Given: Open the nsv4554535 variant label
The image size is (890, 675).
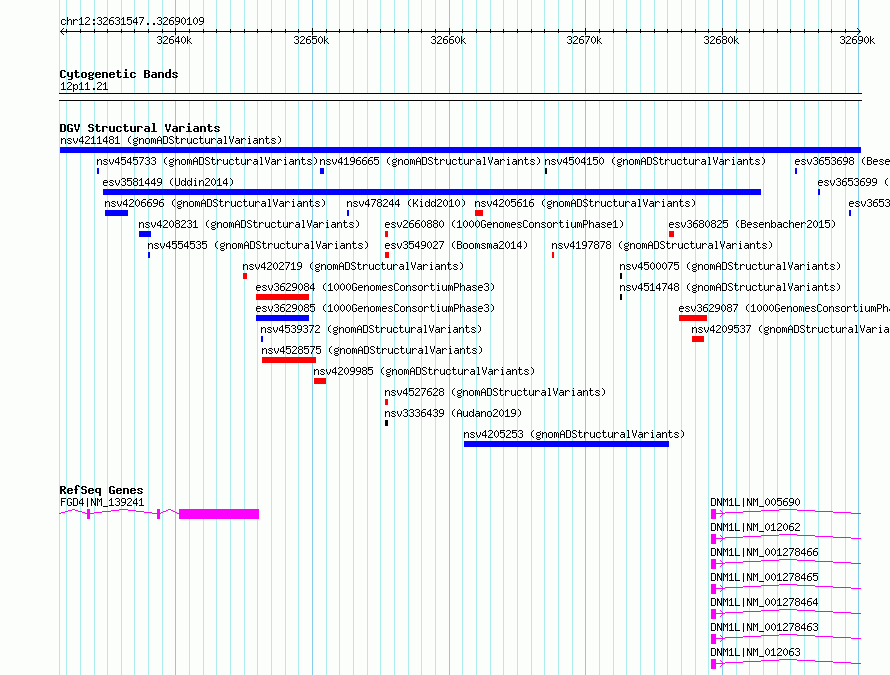Looking at the screenshot, I should point(258,245).
